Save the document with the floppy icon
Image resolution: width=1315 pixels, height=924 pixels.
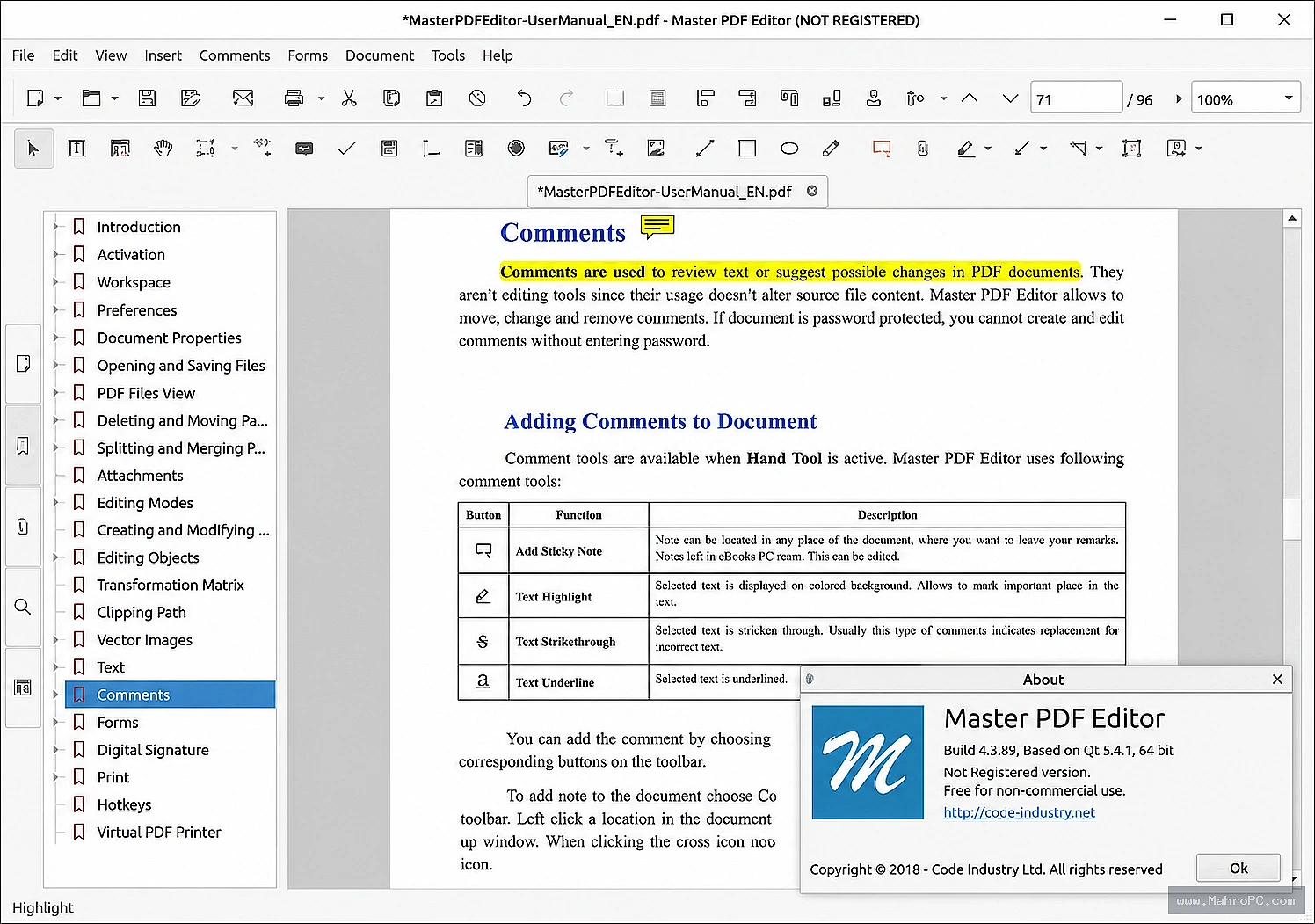[147, 98]
